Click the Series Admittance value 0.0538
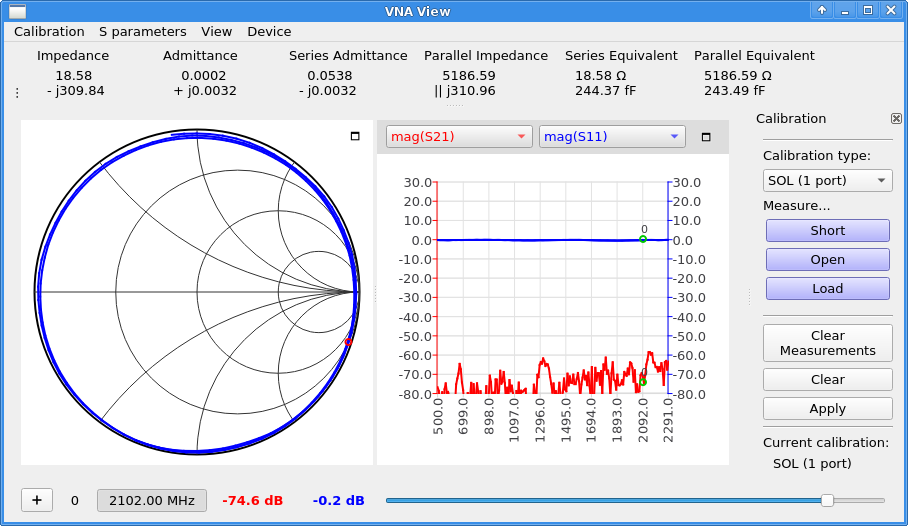The image size is (908, 526). pyautogui.click(x=329, y=76)
